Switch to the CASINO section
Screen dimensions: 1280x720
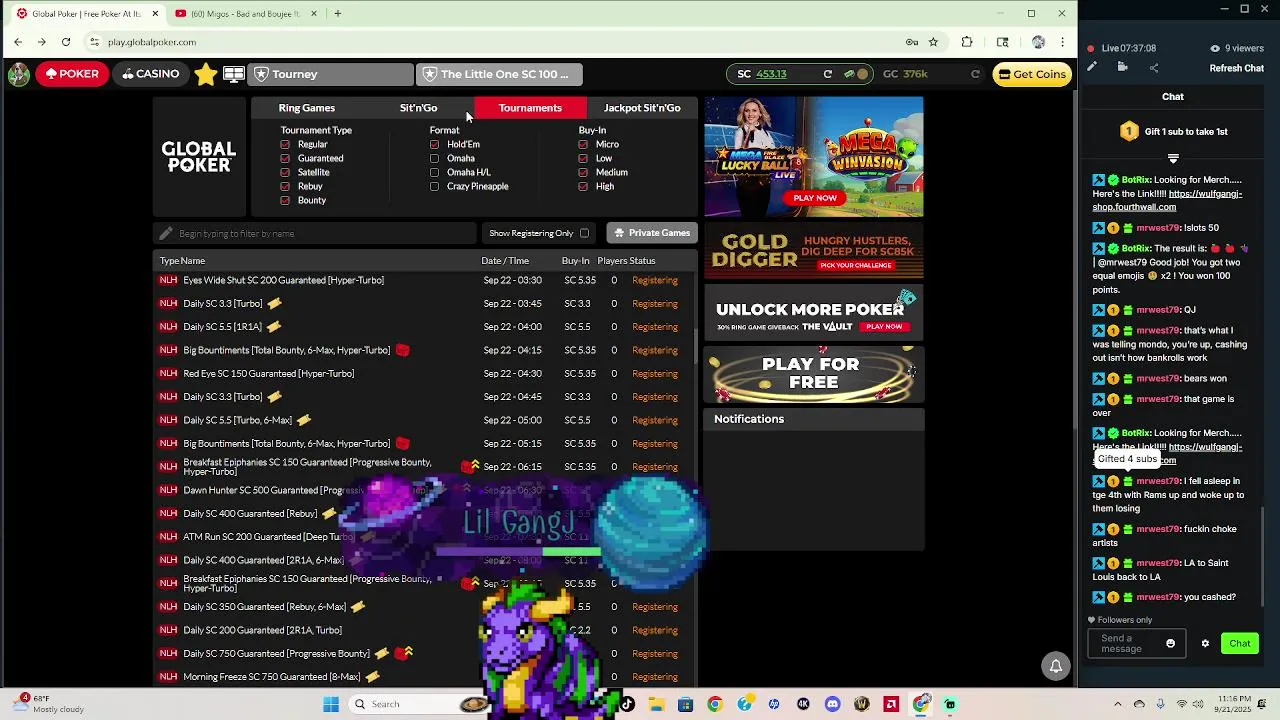[x=151, y=74]
